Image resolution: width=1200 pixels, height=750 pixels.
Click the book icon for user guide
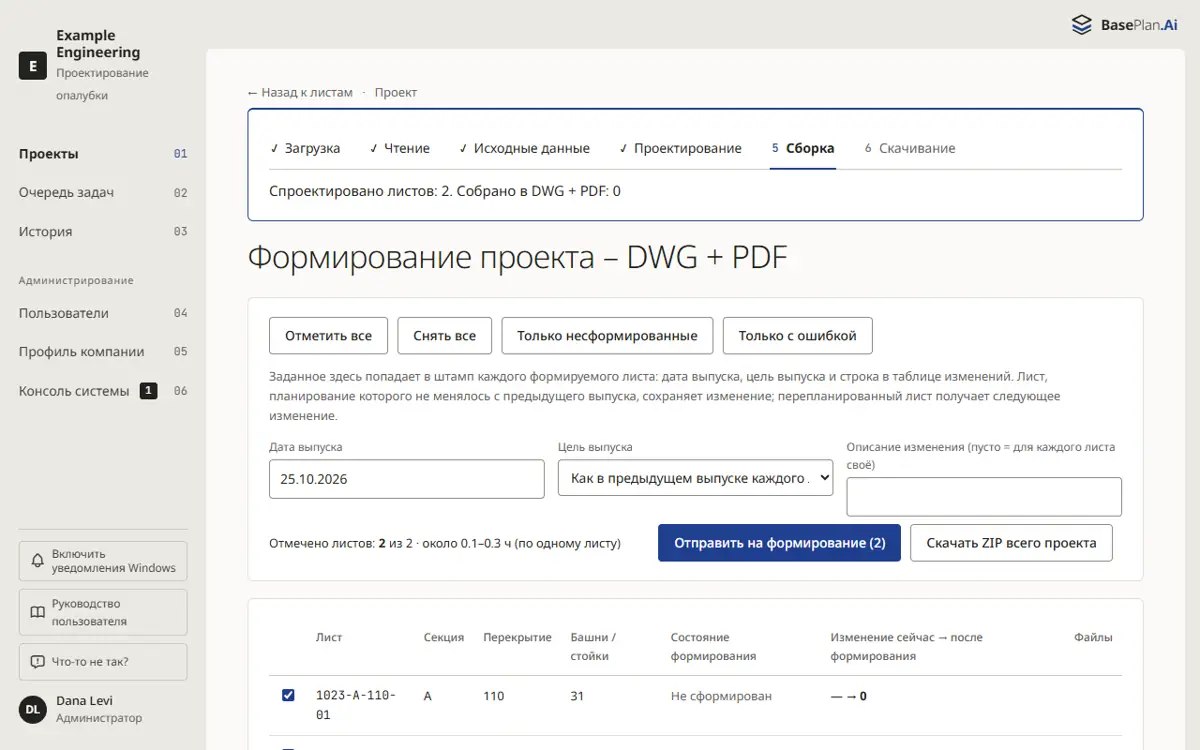click(37, 612)
